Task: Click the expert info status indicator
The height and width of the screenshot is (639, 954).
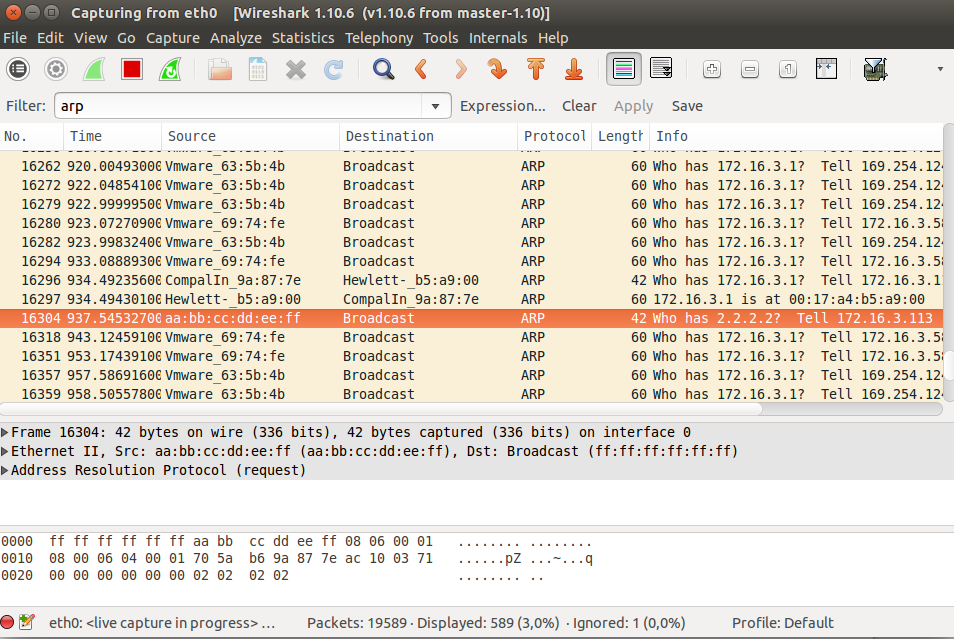Action: pyautogui.click(x=8, y=623)
